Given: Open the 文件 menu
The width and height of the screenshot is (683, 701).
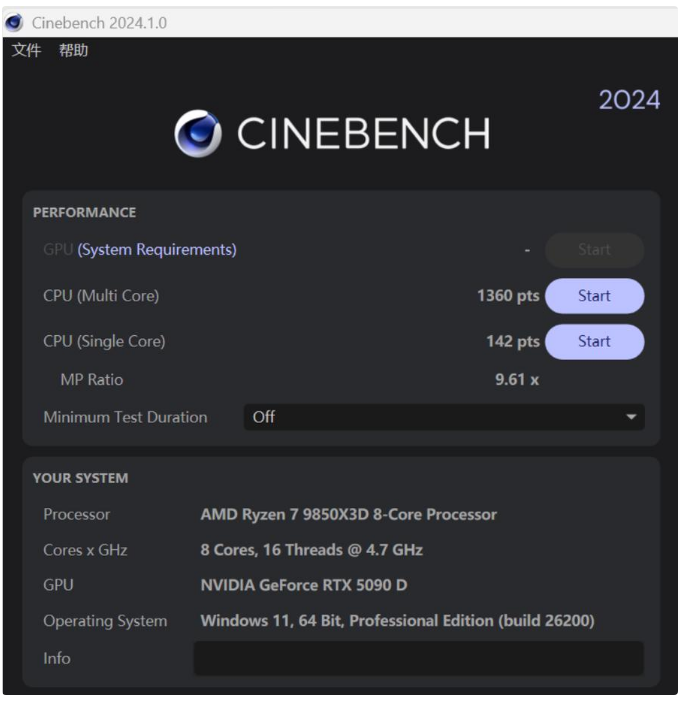Looking at the screenshot, I should click(26, 50).
